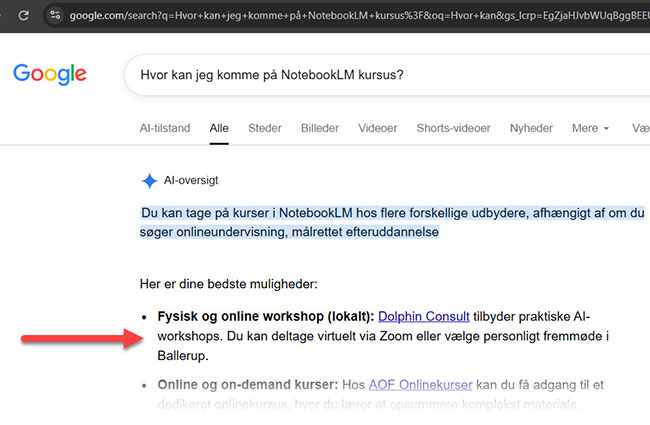The height and width of the screenshot is (425, 650).
Task: Click 'Fysisk og online workshop (lokalt):' heading
Action: [x=266, y=316]
